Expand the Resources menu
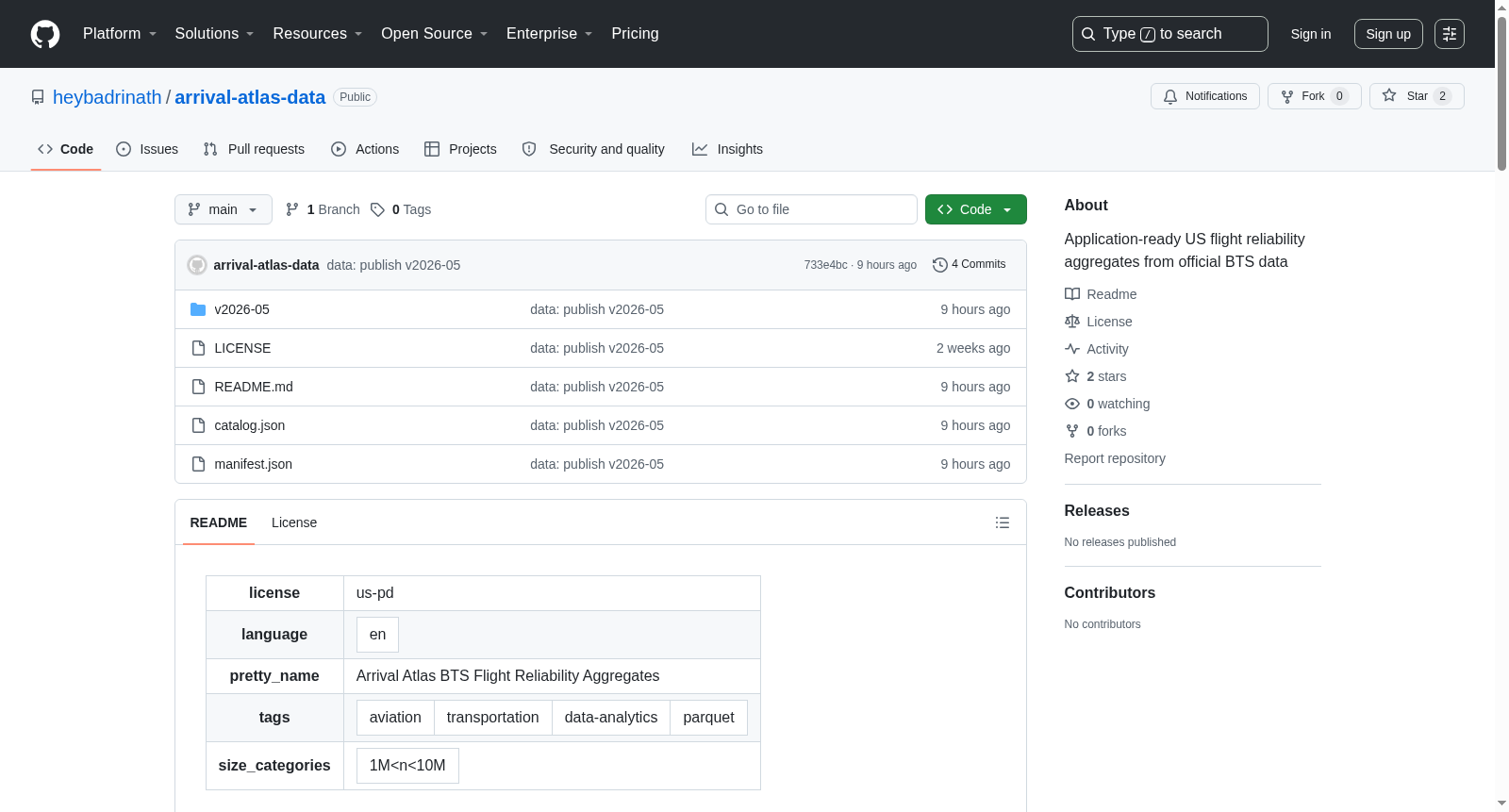The image size is (1509, 812). tap(318, 34)
